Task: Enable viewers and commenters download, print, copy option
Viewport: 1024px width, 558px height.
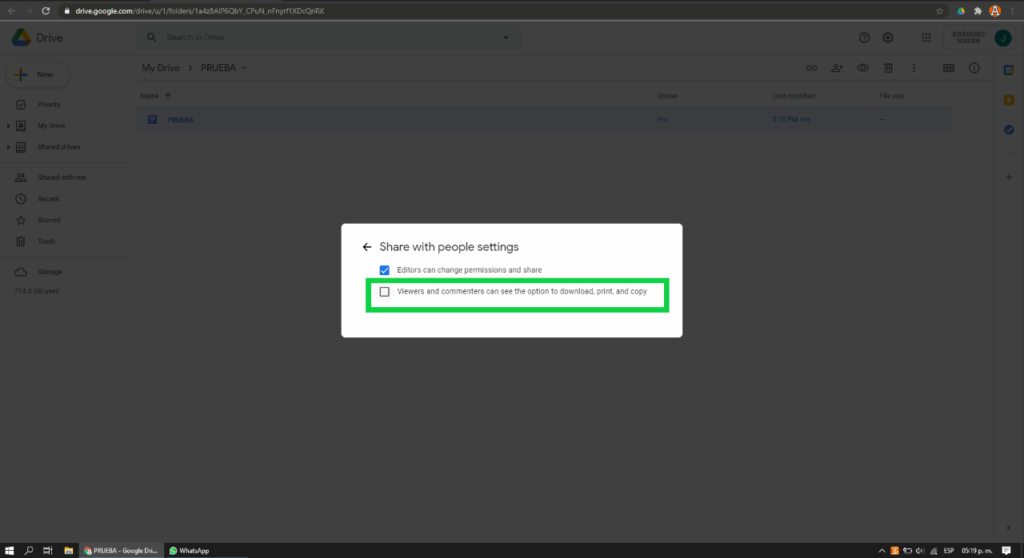Action: pos(385,292)
